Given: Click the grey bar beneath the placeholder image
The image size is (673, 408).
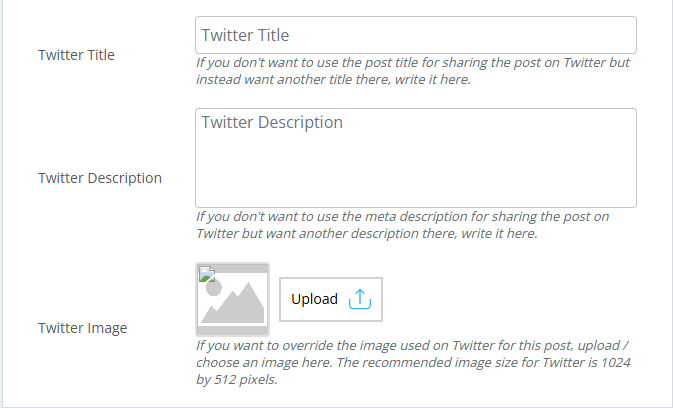Looking at the screenshot, I should click(x=233, y=329).
